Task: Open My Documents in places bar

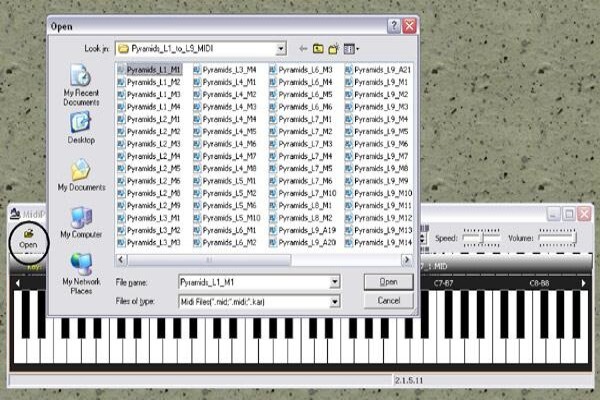Action: tap(81, 175)
